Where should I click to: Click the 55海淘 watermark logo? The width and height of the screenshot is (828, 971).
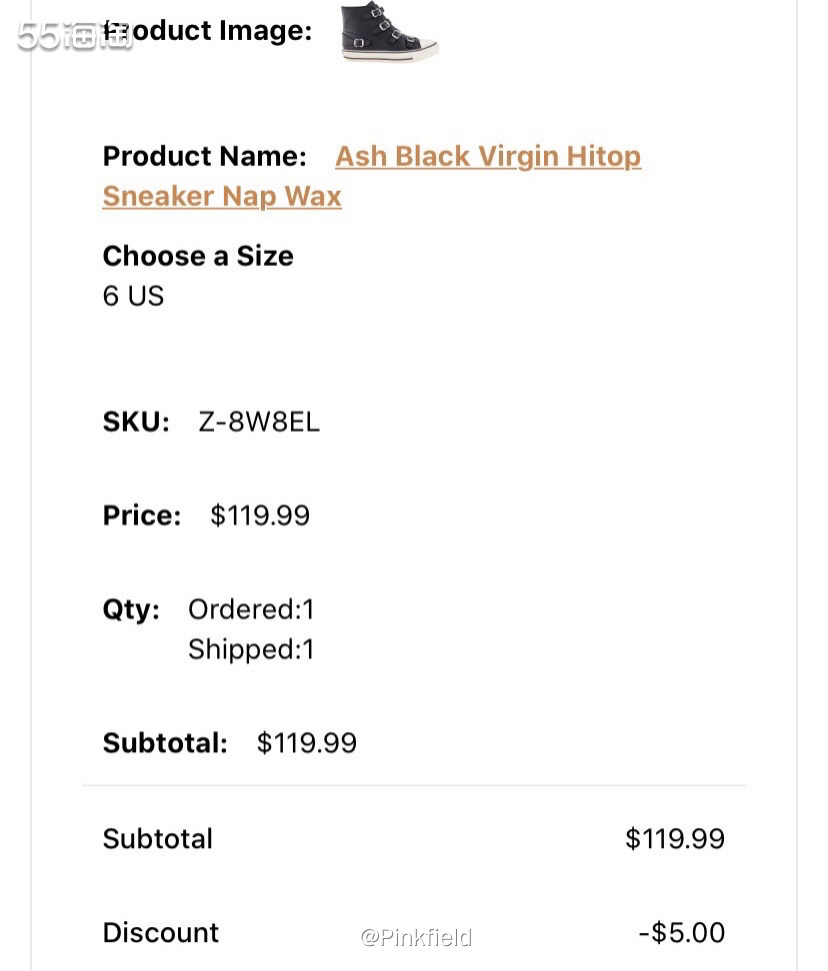coord(74,36)
